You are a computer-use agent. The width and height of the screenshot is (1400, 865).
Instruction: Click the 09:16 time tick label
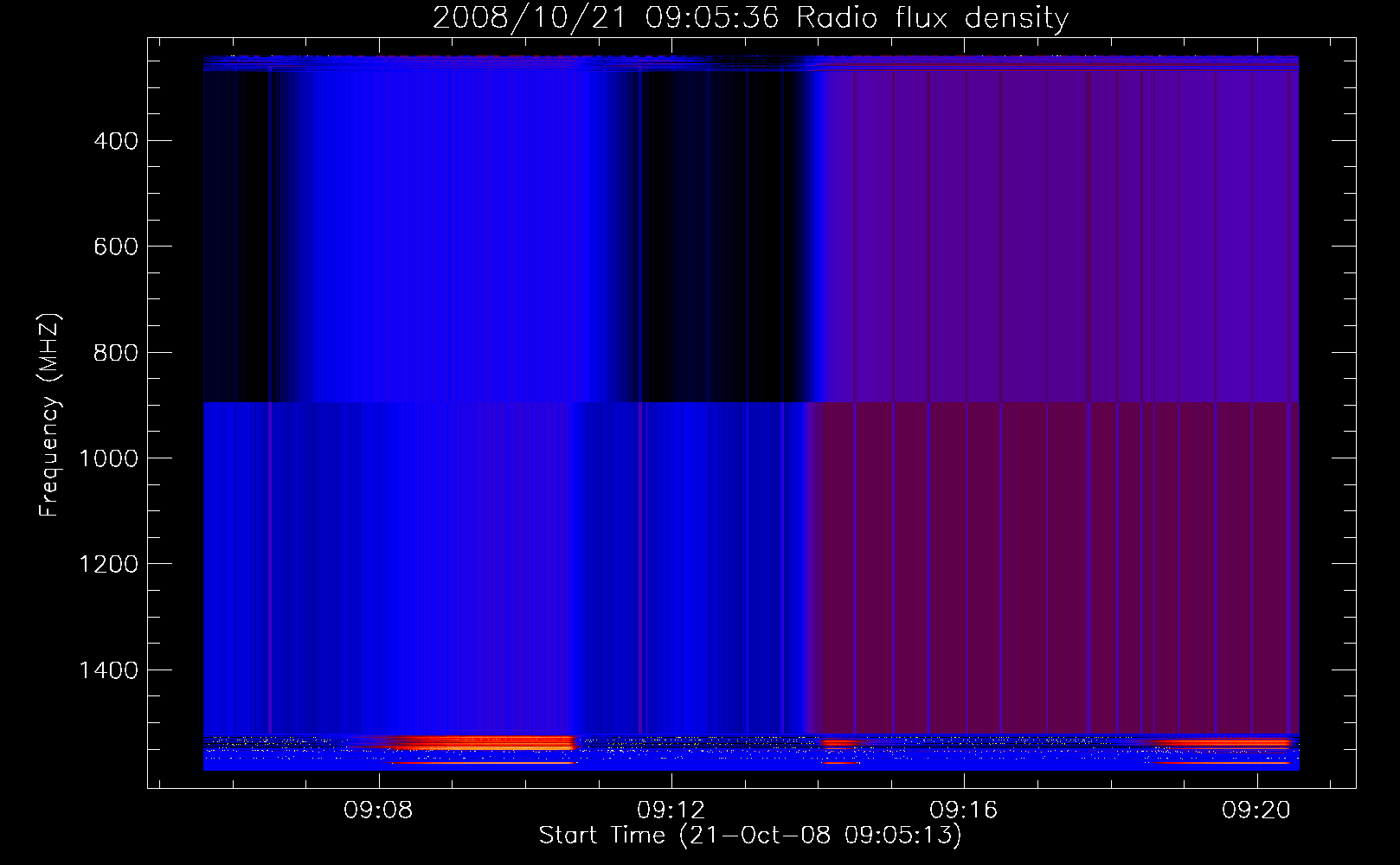(963, 811)
